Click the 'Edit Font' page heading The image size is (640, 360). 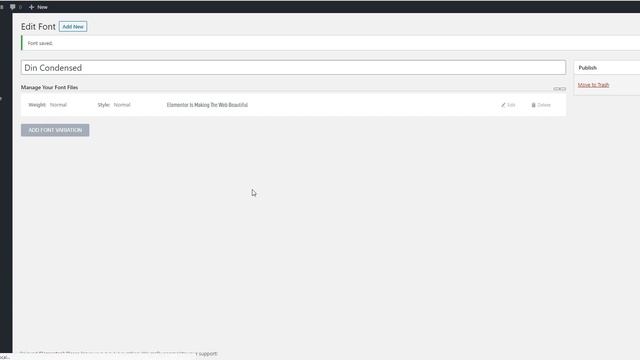[38, 27]
